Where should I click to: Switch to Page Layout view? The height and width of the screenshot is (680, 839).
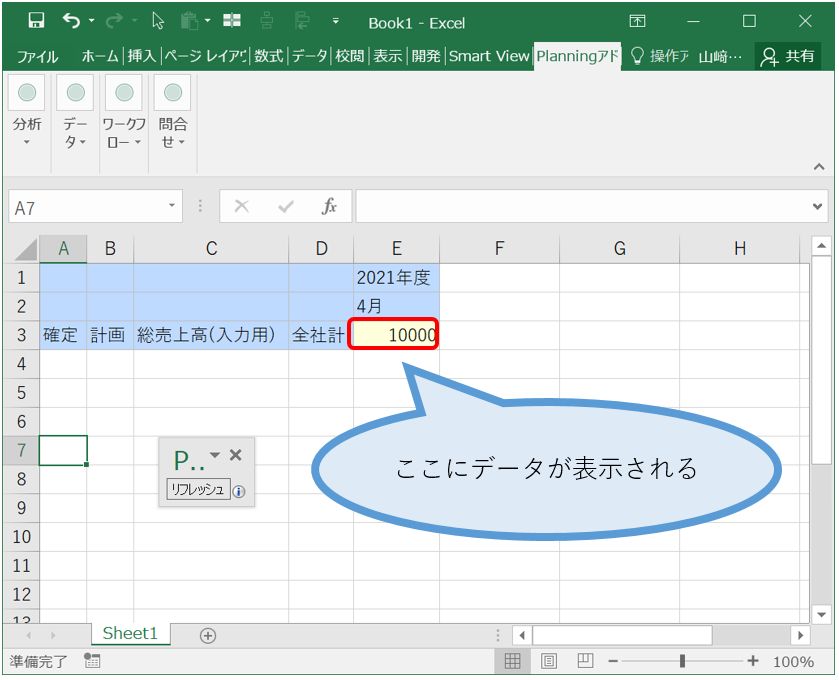point(549,661)
